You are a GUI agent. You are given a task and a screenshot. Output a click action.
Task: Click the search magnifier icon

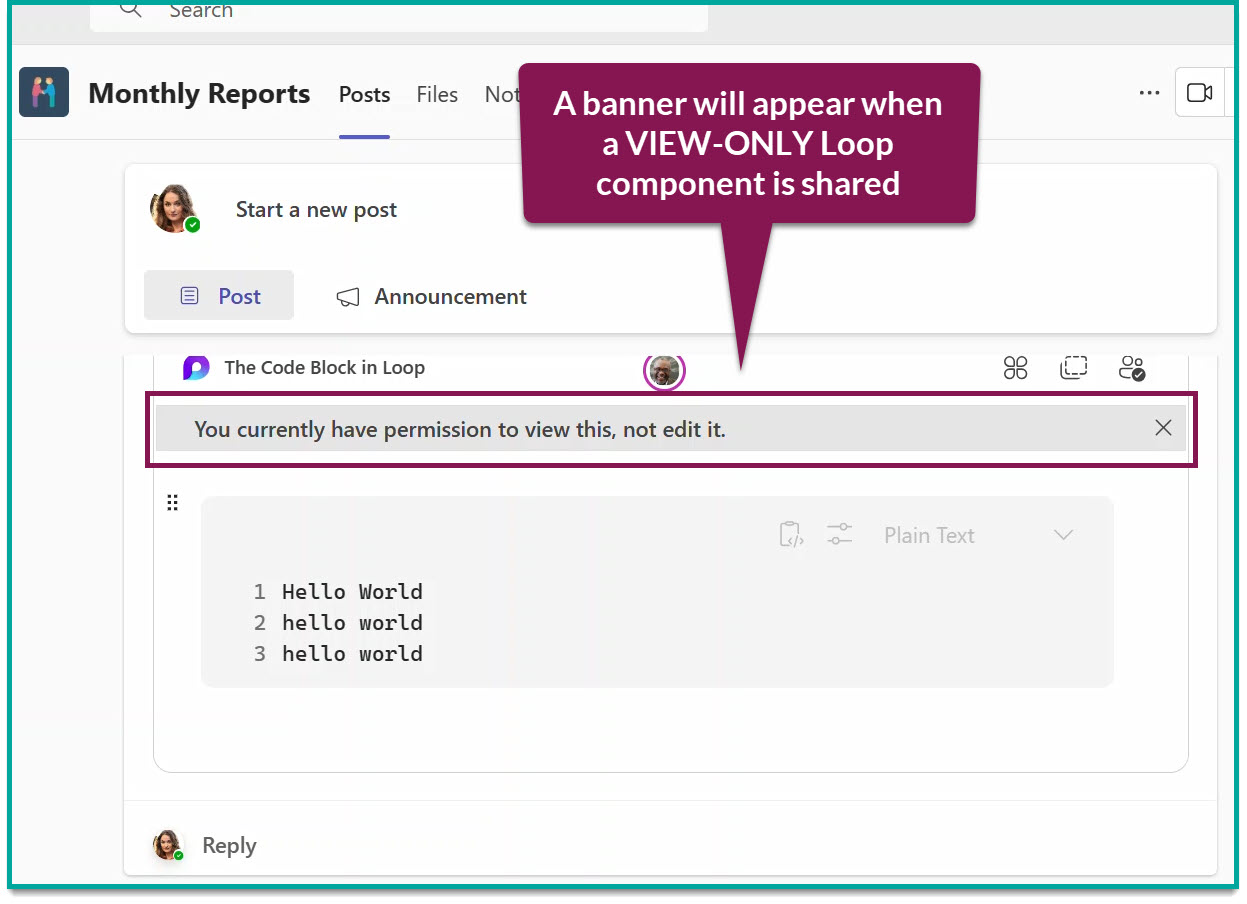pos(130,10)
